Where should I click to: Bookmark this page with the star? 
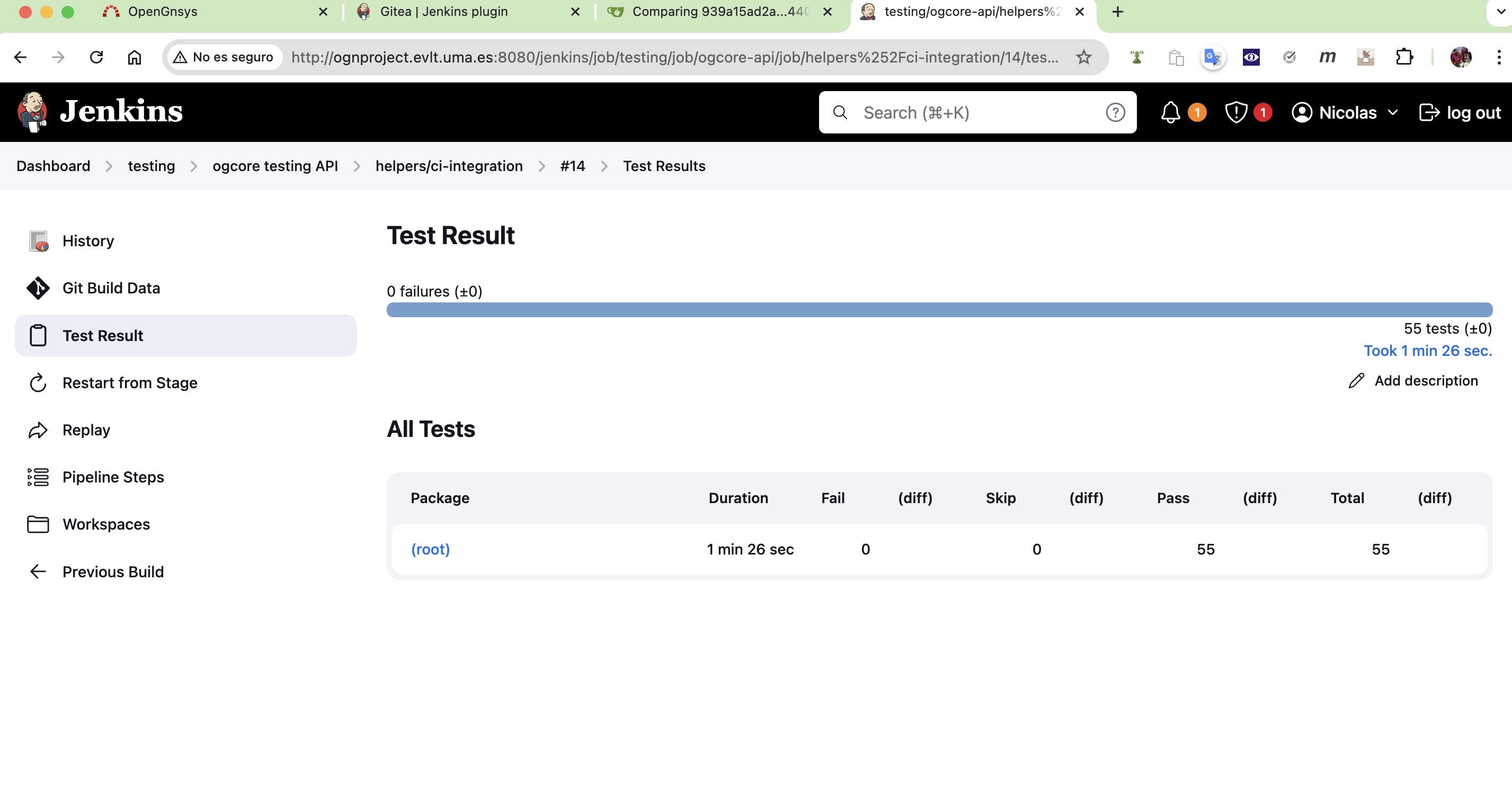(1083, 58)
